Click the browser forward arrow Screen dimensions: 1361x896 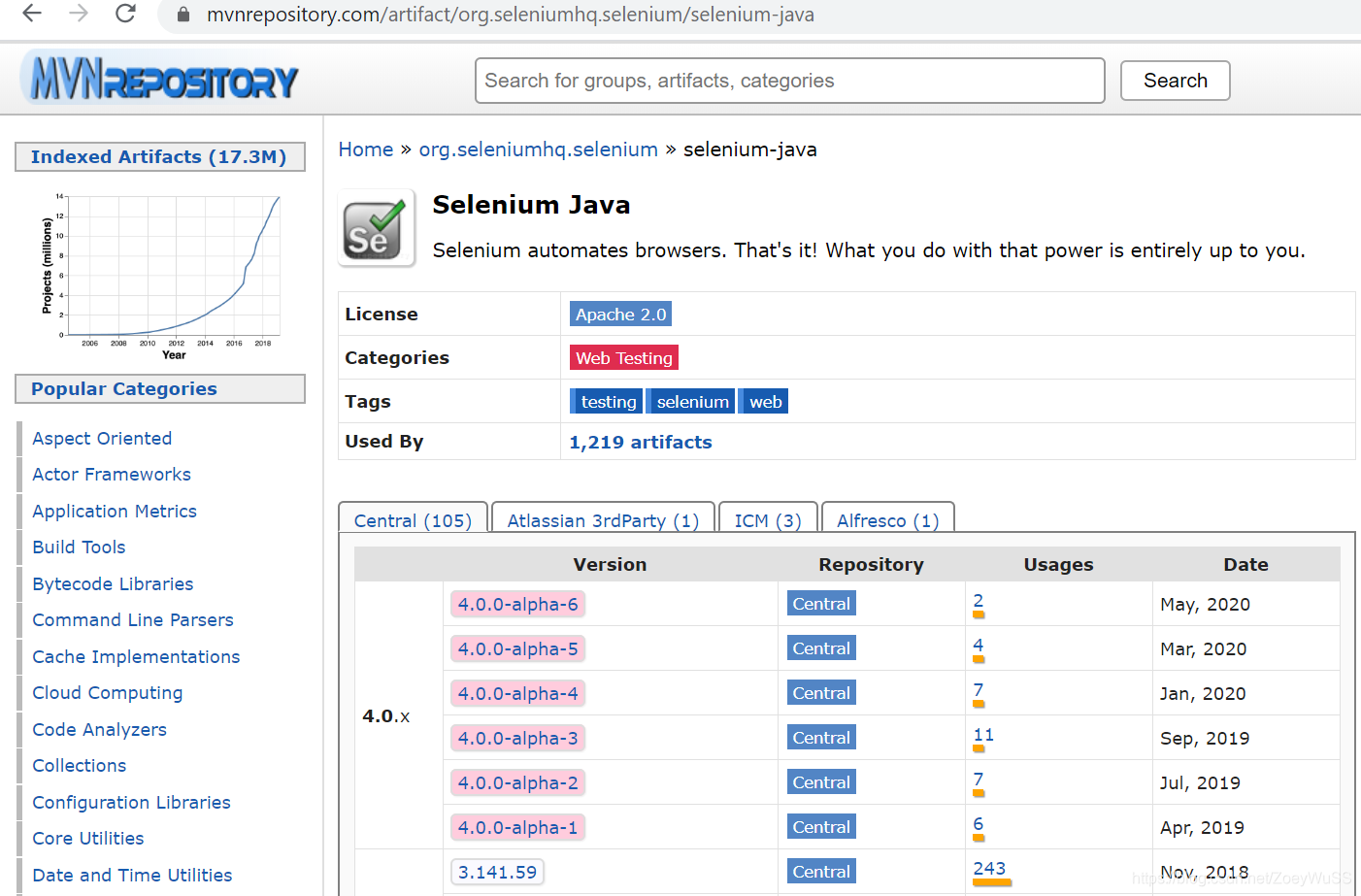coord(79,14)
